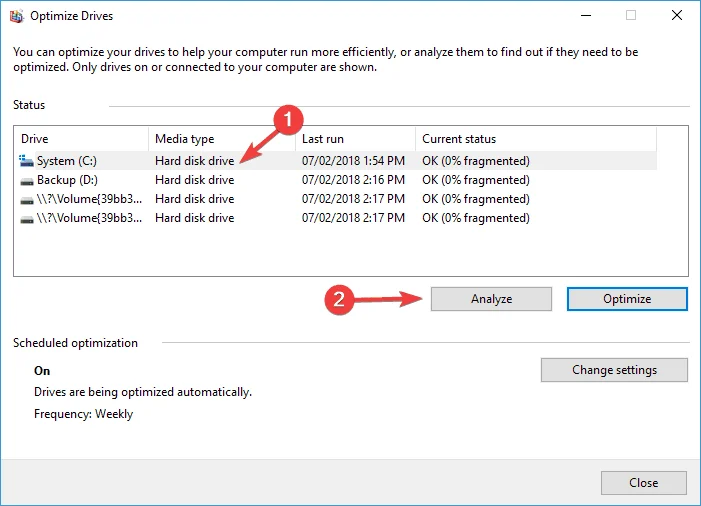Viewport: 701px width, 506px height.
Task: Select the System (C:) drive name
Action: click(x=67, y=161)
